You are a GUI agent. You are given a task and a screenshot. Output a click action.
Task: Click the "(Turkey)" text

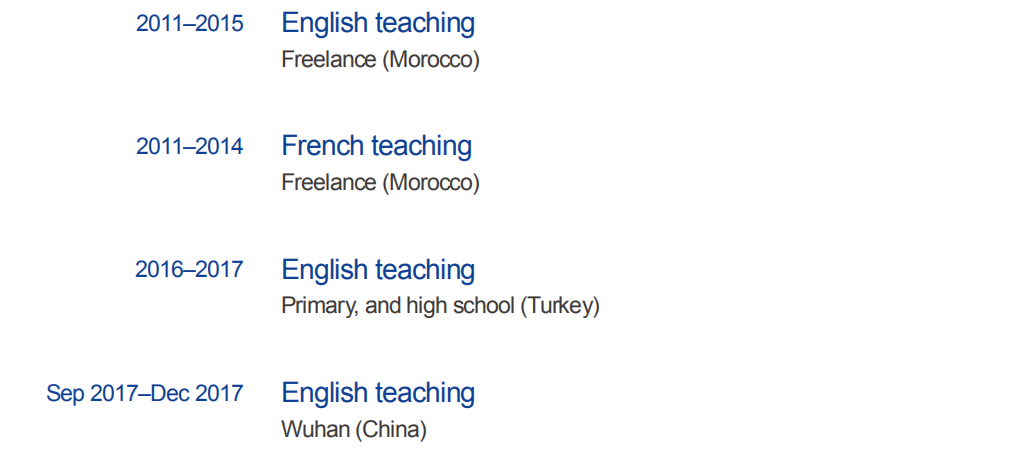tap(560, 306)
